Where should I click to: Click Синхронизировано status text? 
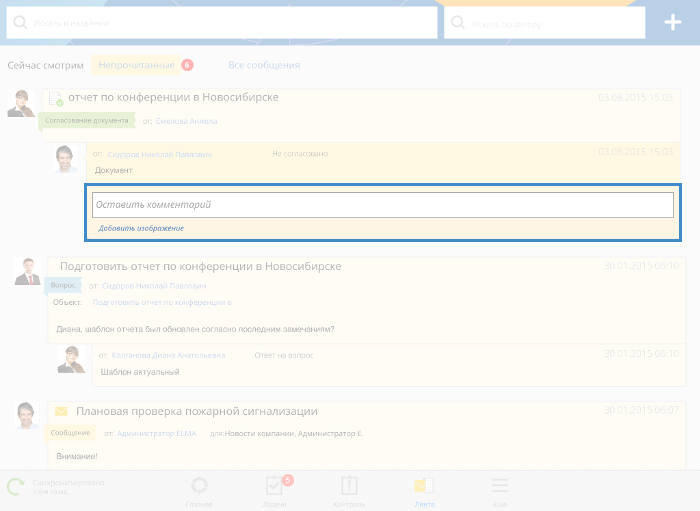coord(68,483)
